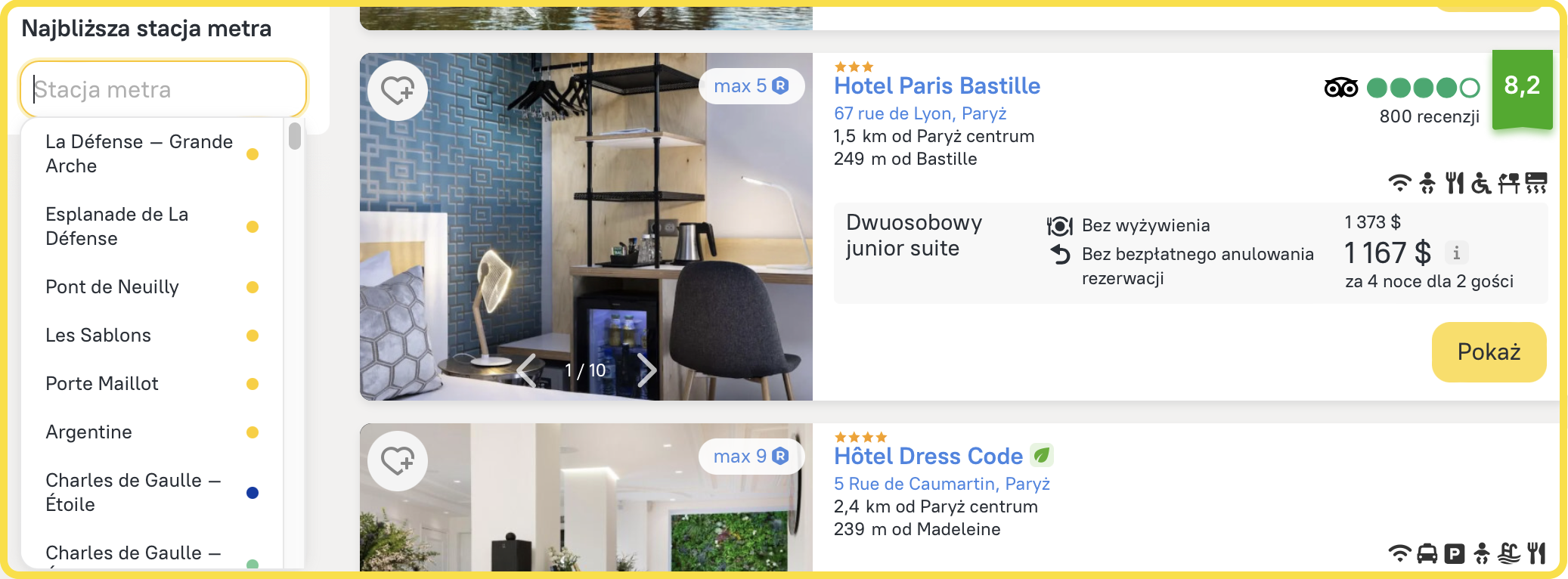Viewport: 1568px width, 579px height.
Task: Click the TripAdvisor owl icon
Action: (x=1341, y=88)
